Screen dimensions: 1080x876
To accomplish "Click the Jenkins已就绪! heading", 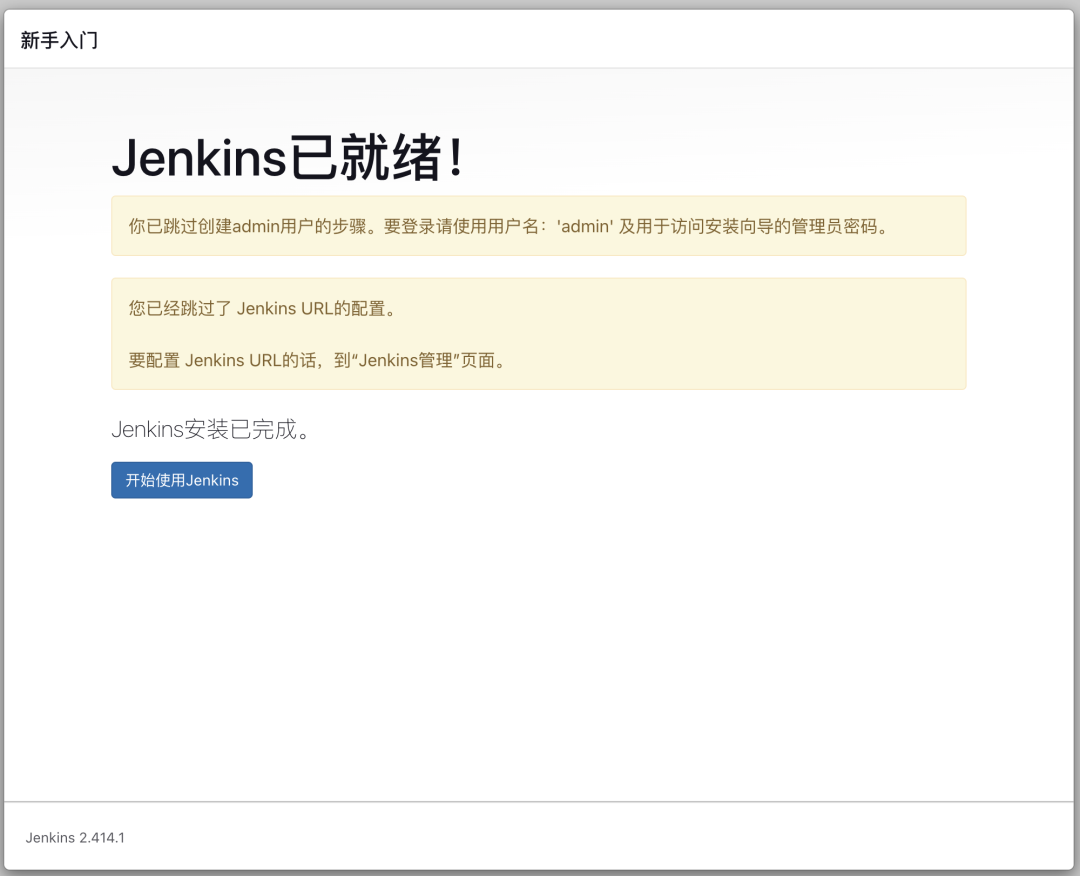I will pos(288,158).
